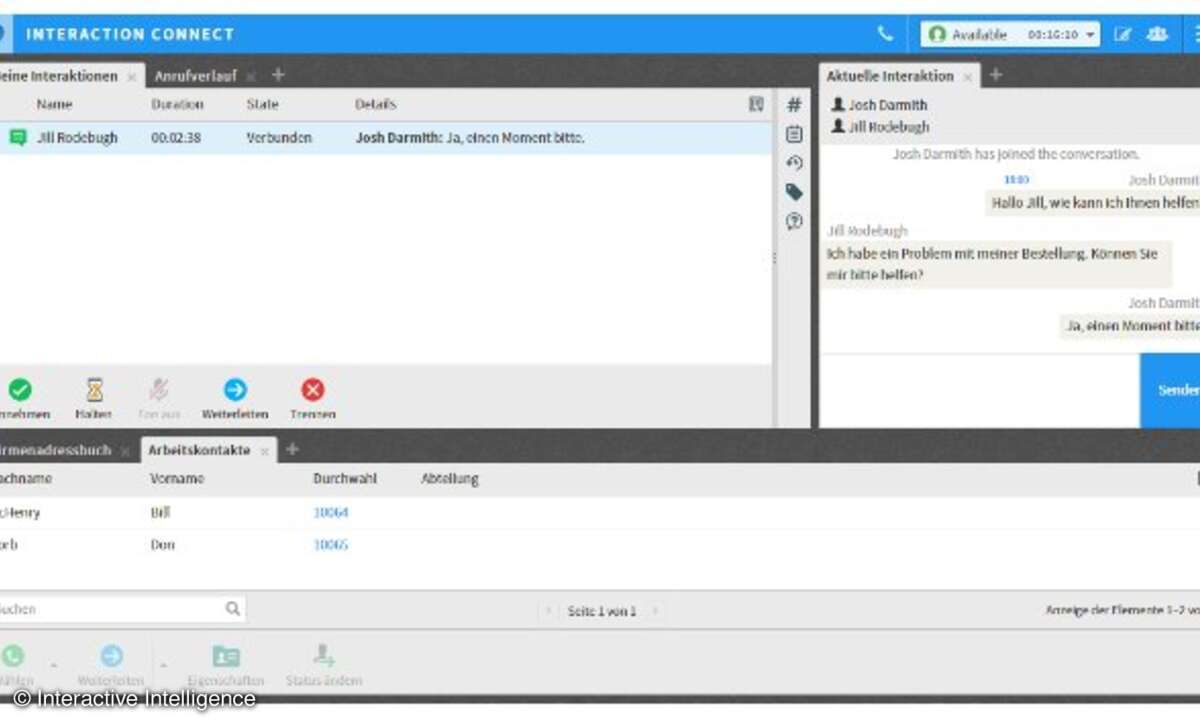
Task: Close the Aktuelle Interaktion tab
Action: pyautogui.click(x=967, y=76)
